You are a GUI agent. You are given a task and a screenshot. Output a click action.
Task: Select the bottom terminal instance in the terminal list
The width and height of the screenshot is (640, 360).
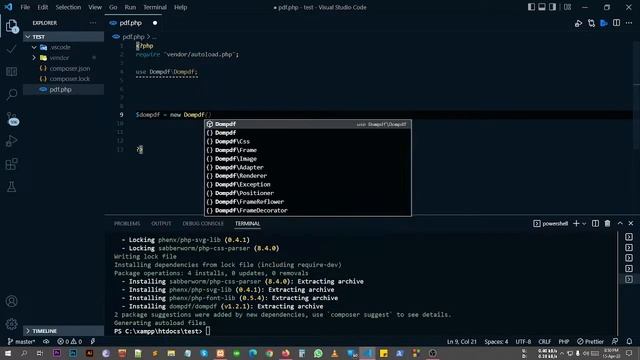pos(629,279)
